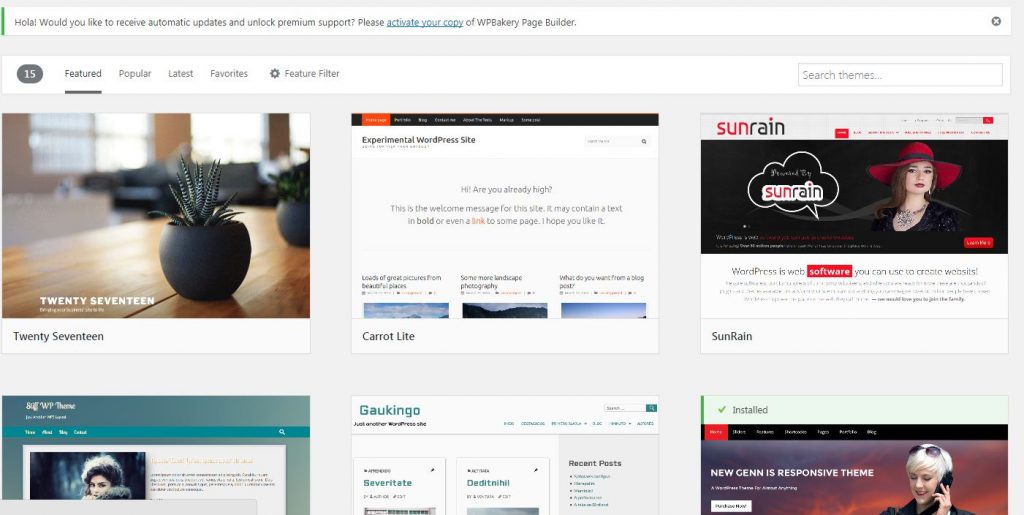The image size is (1024, 515).
Task: Dismiss the WPBakery notice with the X icon
Action: coord(996,21)
